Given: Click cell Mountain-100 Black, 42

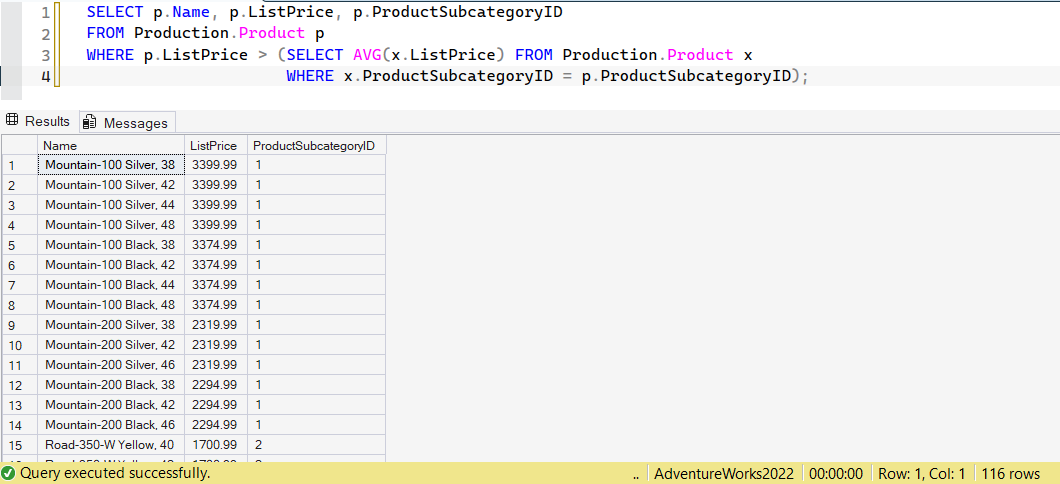Looking at the screenshot, I should coord(112,264).
